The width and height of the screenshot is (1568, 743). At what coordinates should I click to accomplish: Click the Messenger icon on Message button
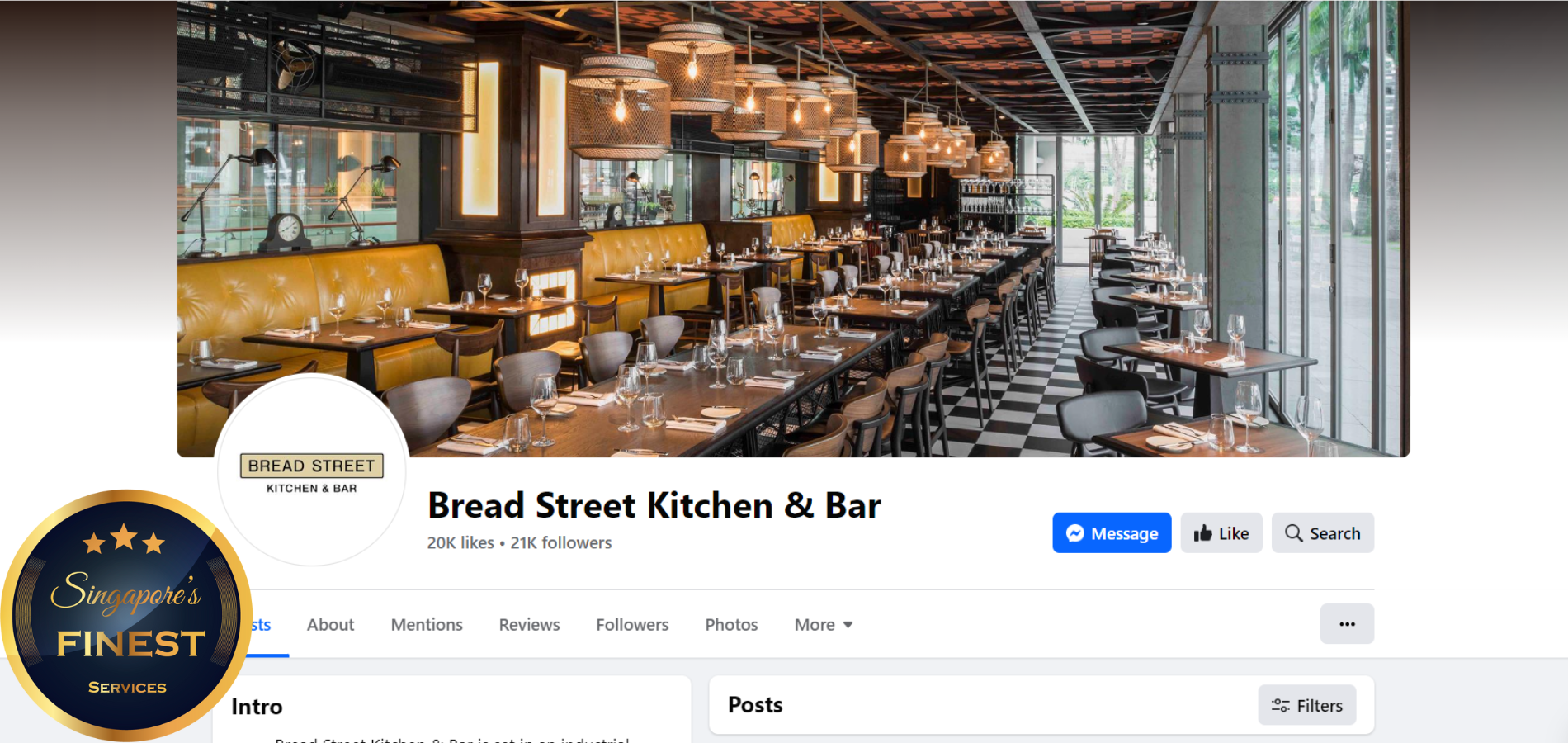[x=1074, y=533]
